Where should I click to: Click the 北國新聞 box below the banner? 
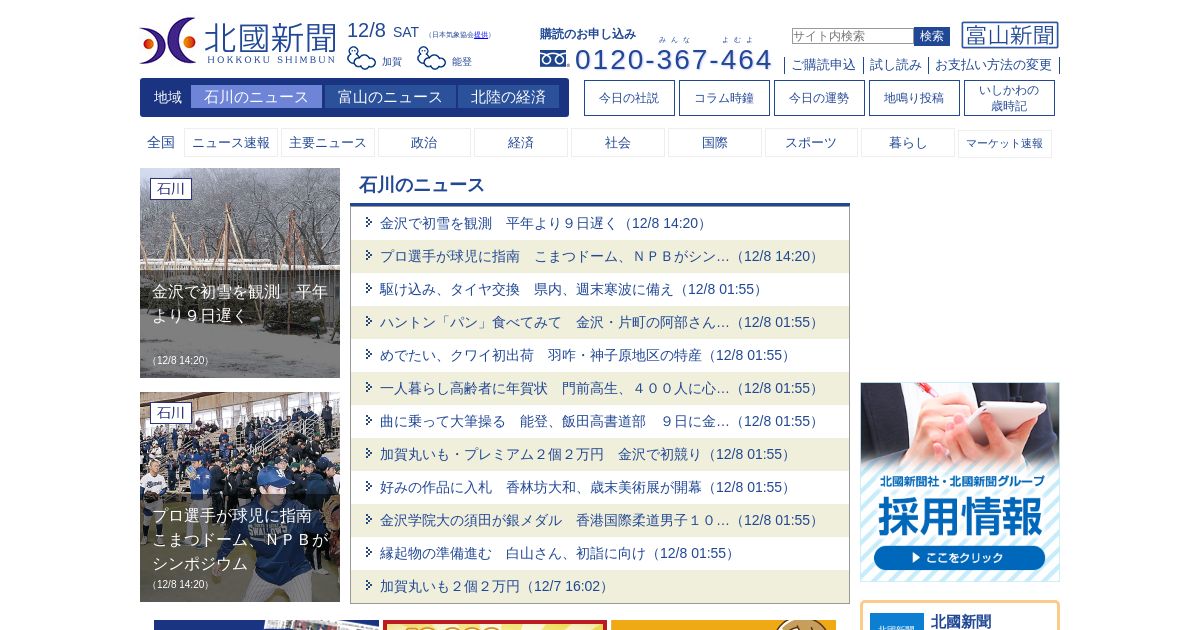point(960,617)
